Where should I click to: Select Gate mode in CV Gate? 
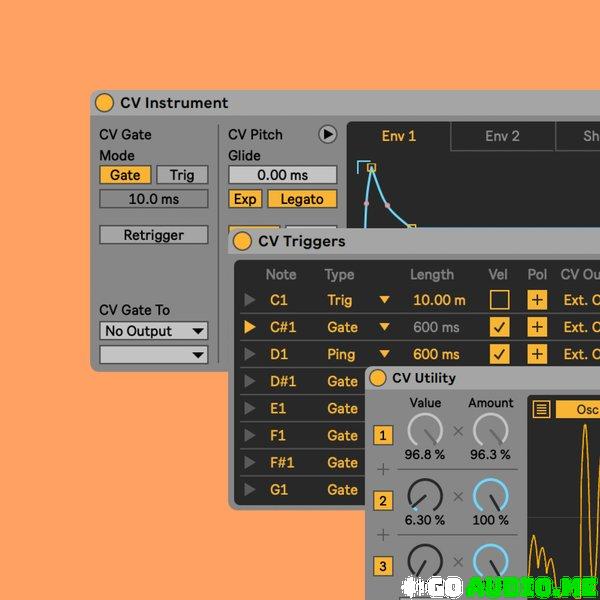[x=125, y=175]
